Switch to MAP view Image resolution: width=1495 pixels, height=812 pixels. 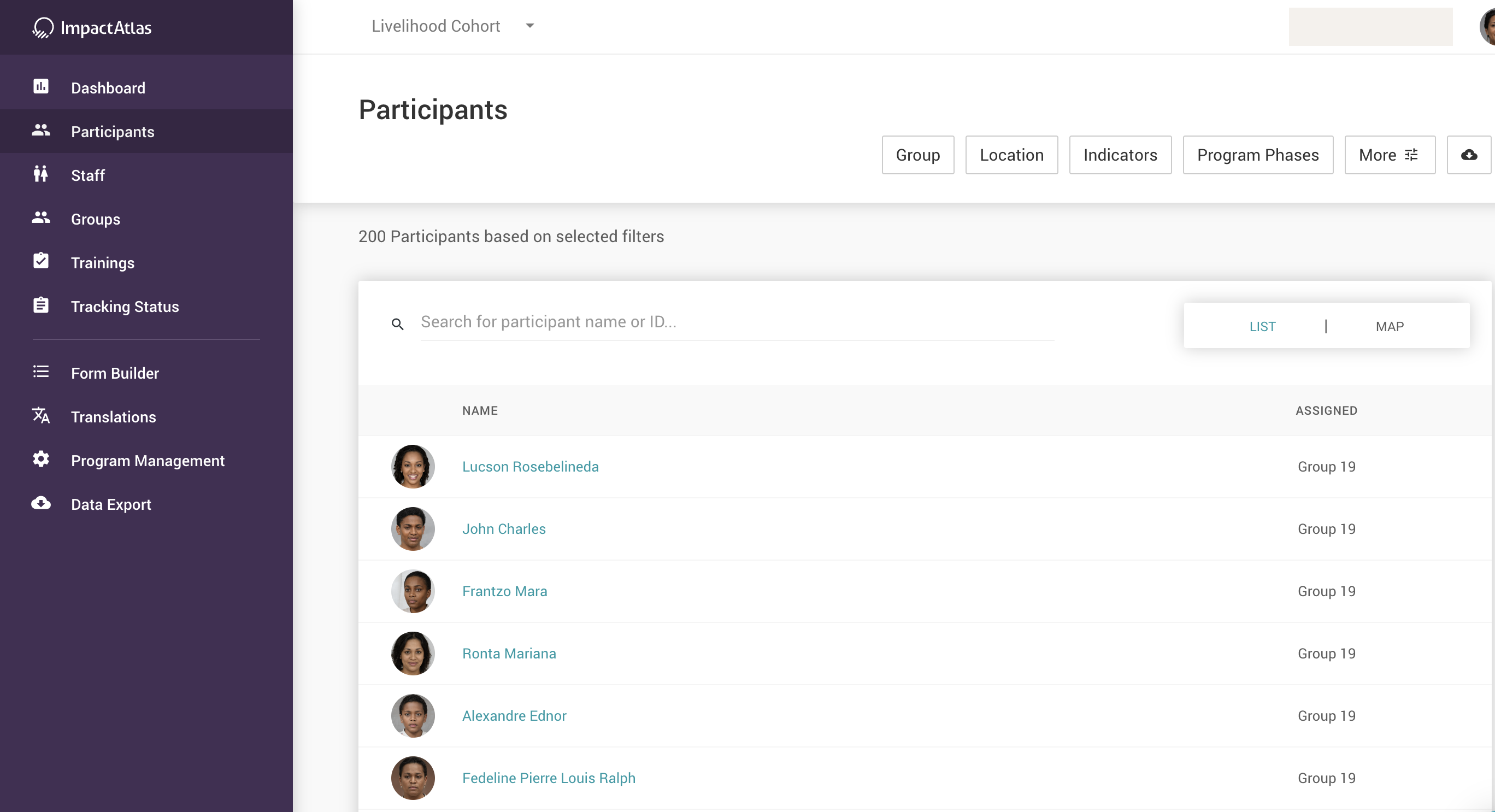(x=1390, y=327)
